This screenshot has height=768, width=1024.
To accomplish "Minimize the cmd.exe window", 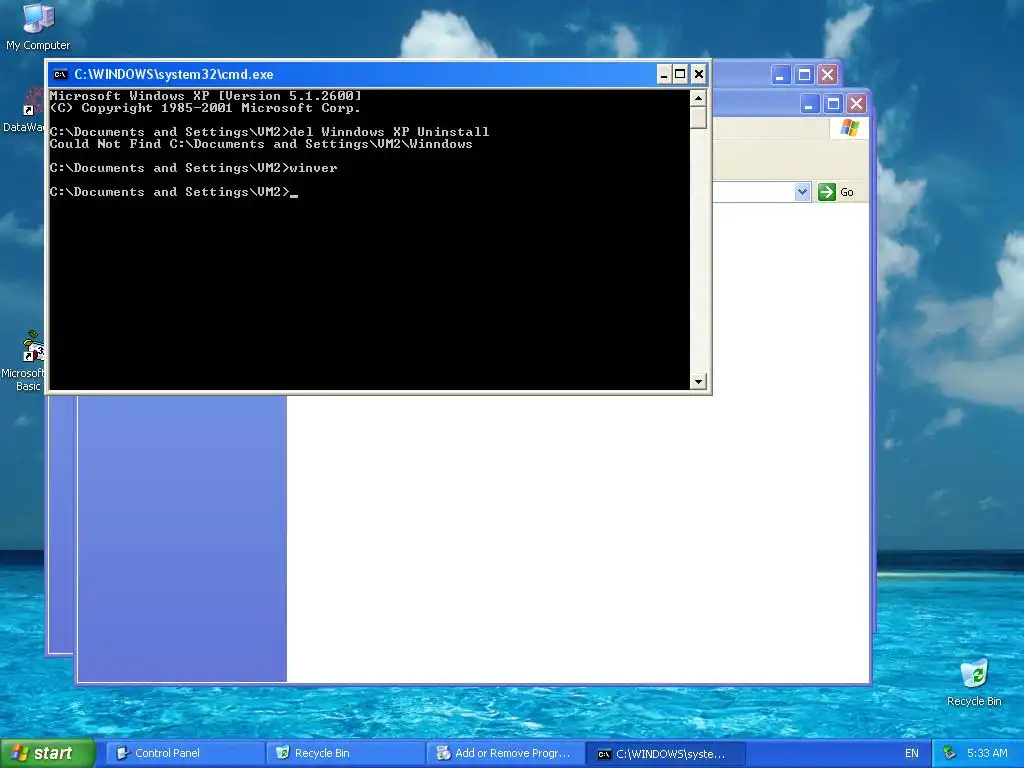I will [664, 74].
